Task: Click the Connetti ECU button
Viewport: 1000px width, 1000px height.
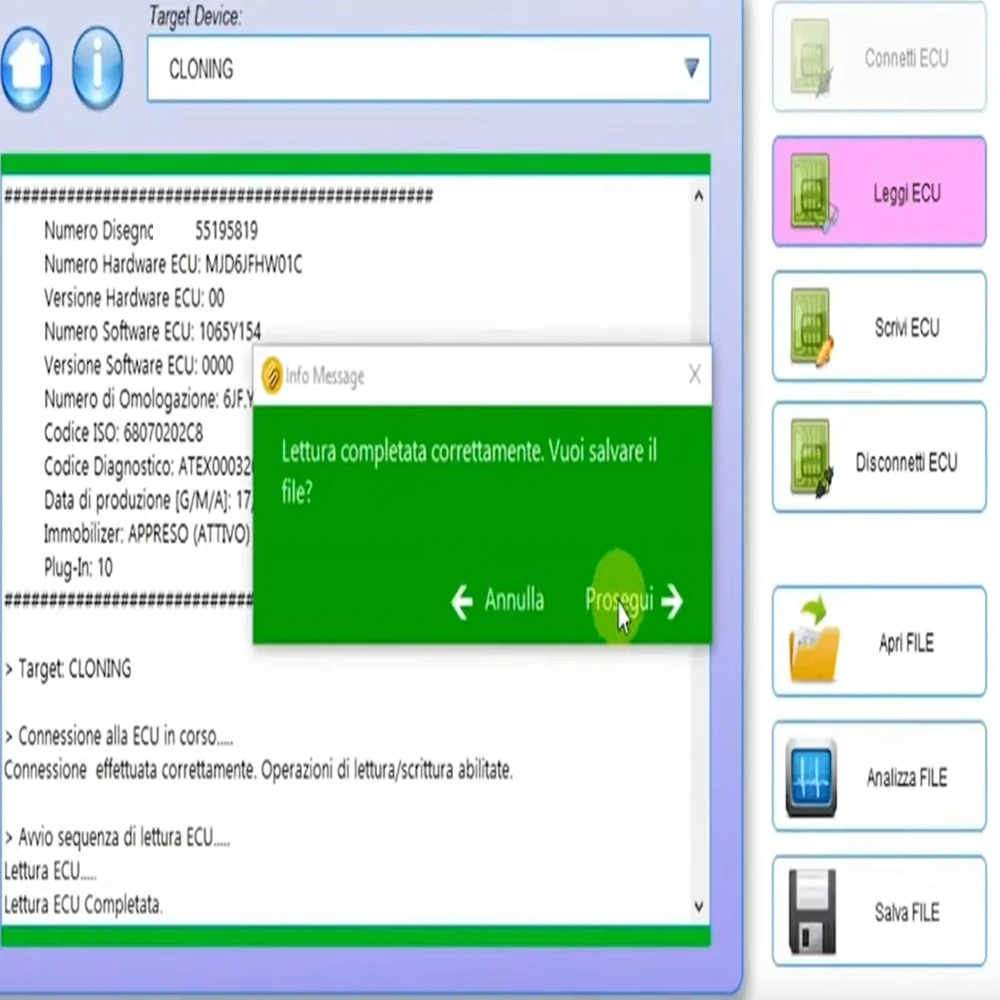Action: coord(879,57)
